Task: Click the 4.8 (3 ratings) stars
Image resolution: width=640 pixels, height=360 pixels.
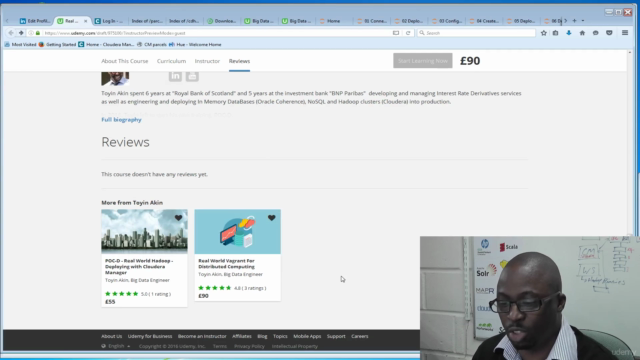Action: [215, 288]
